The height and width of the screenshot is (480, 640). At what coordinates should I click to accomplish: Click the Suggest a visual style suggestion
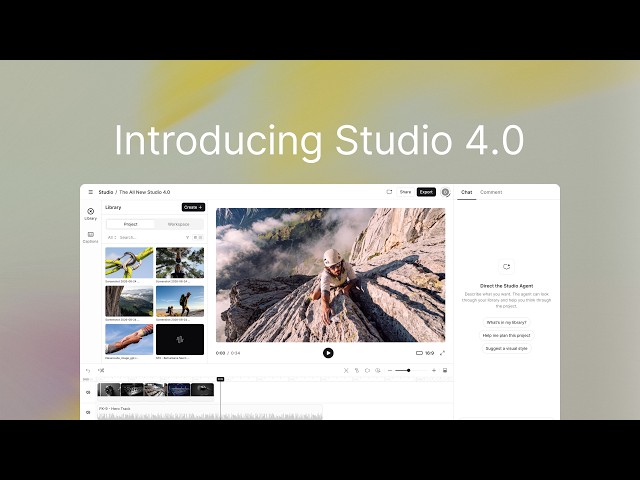[507, 349]
